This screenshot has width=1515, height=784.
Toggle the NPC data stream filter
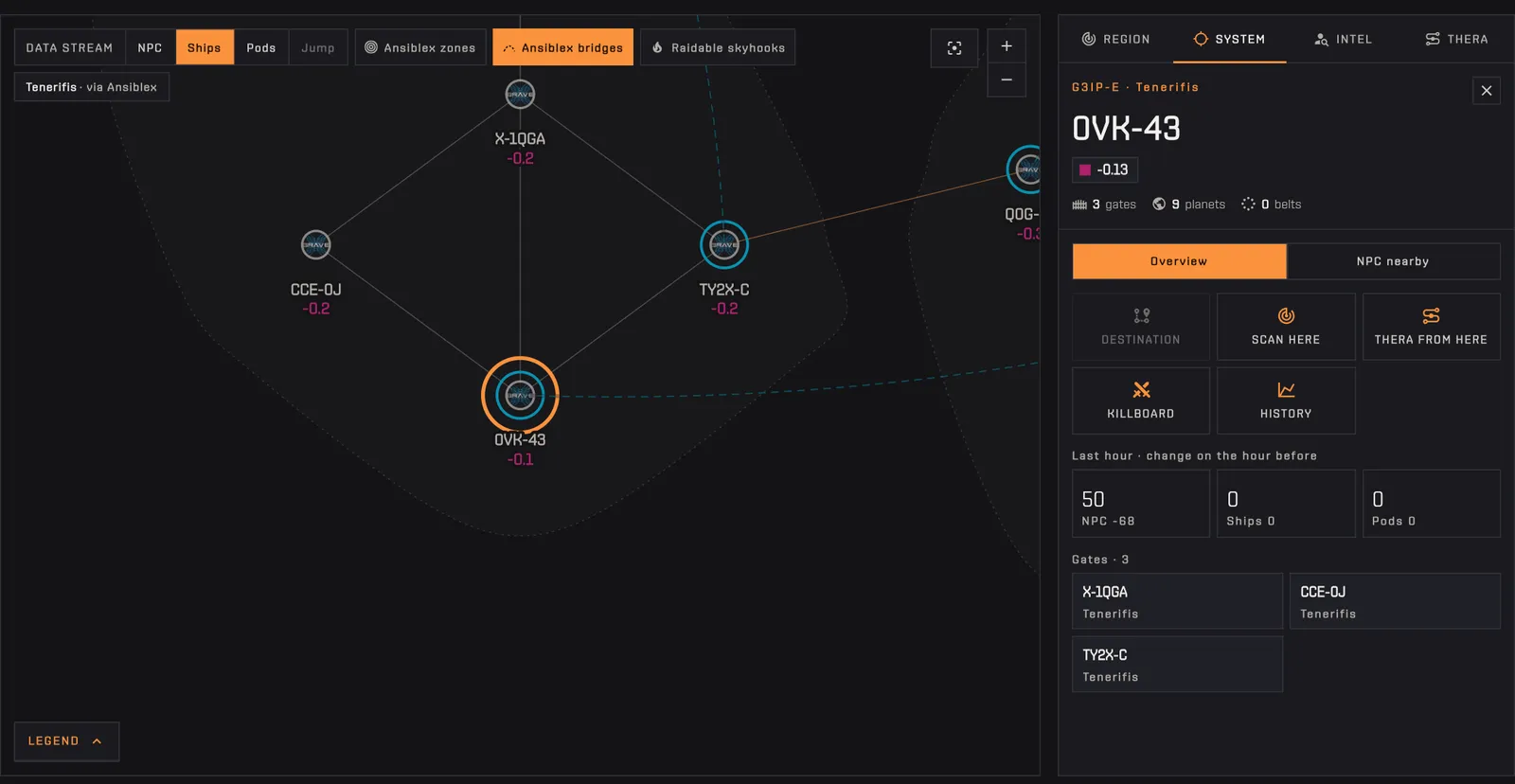[x=150, y=47]
